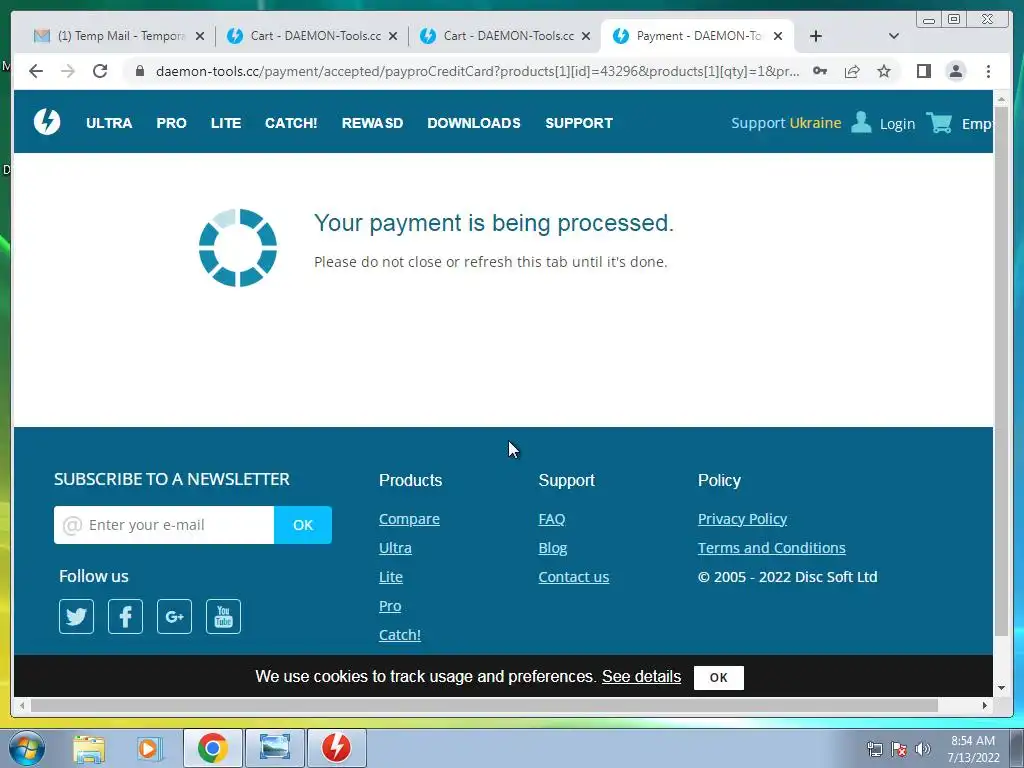Open DAEMON Tools app in taskbar
The height and width of the screenshot is (768, 1024).
[x=336, y=748]
